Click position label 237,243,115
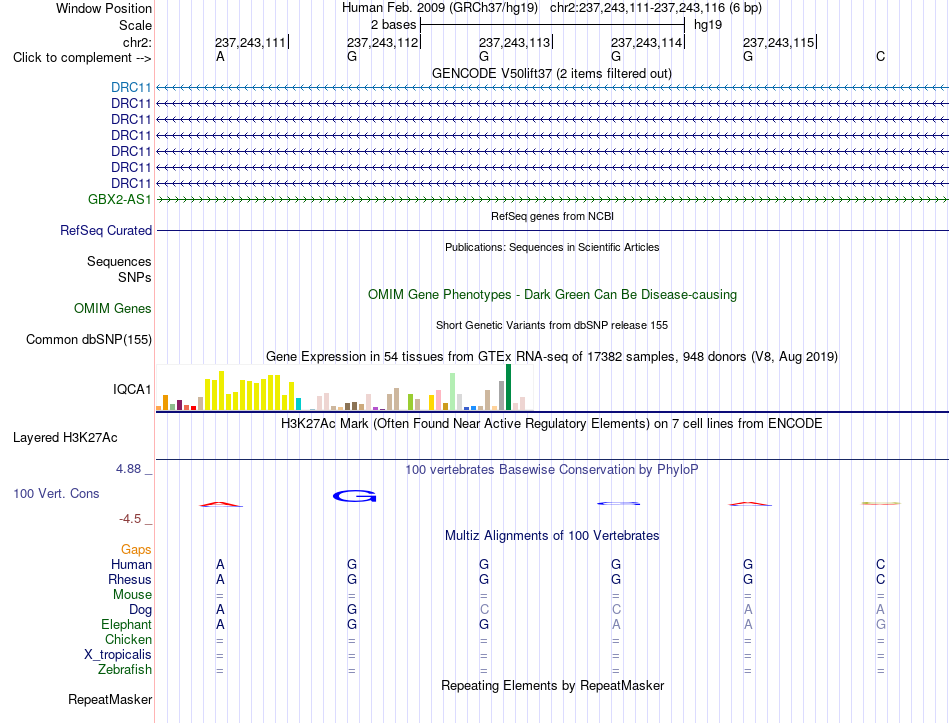The width and height of the screenshot is (950, 723). point(779,42)
